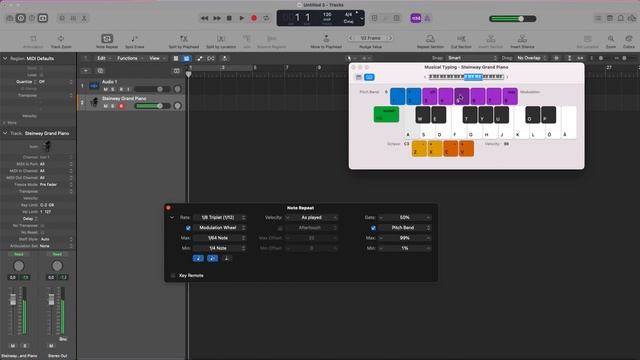Click the Colors toolbar icon
The width and height of the screenshot is (640, 360).
click(629, 39)
